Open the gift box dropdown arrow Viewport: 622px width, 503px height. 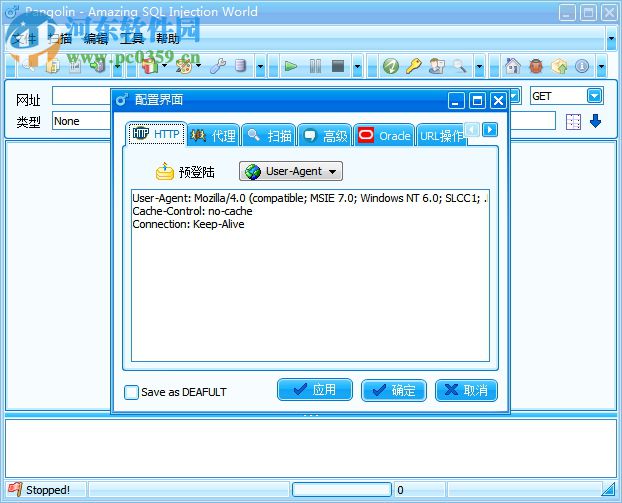tap(164, 65)
